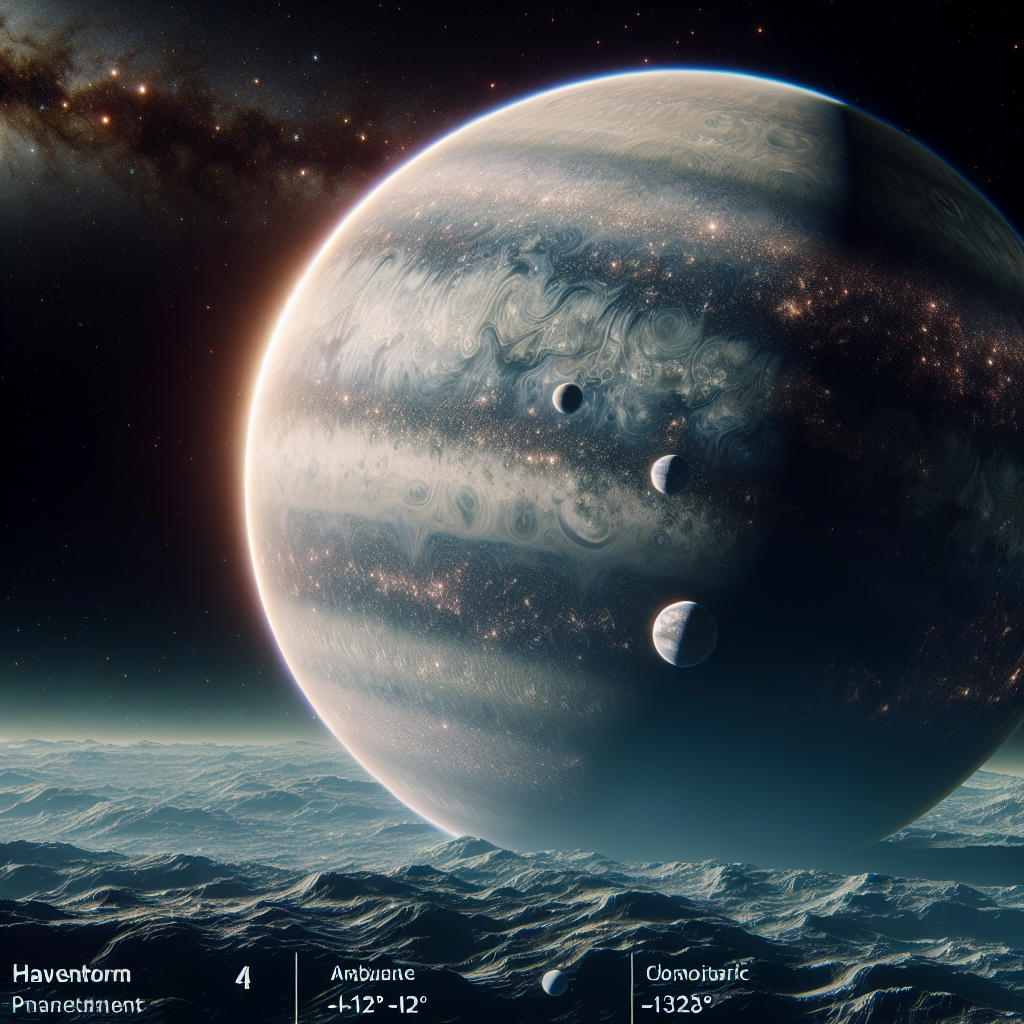Select the middle moon crossing the planet
Image resolution: width=1024 pixels, height=1024 pixels.
click(x=669, y=474)
